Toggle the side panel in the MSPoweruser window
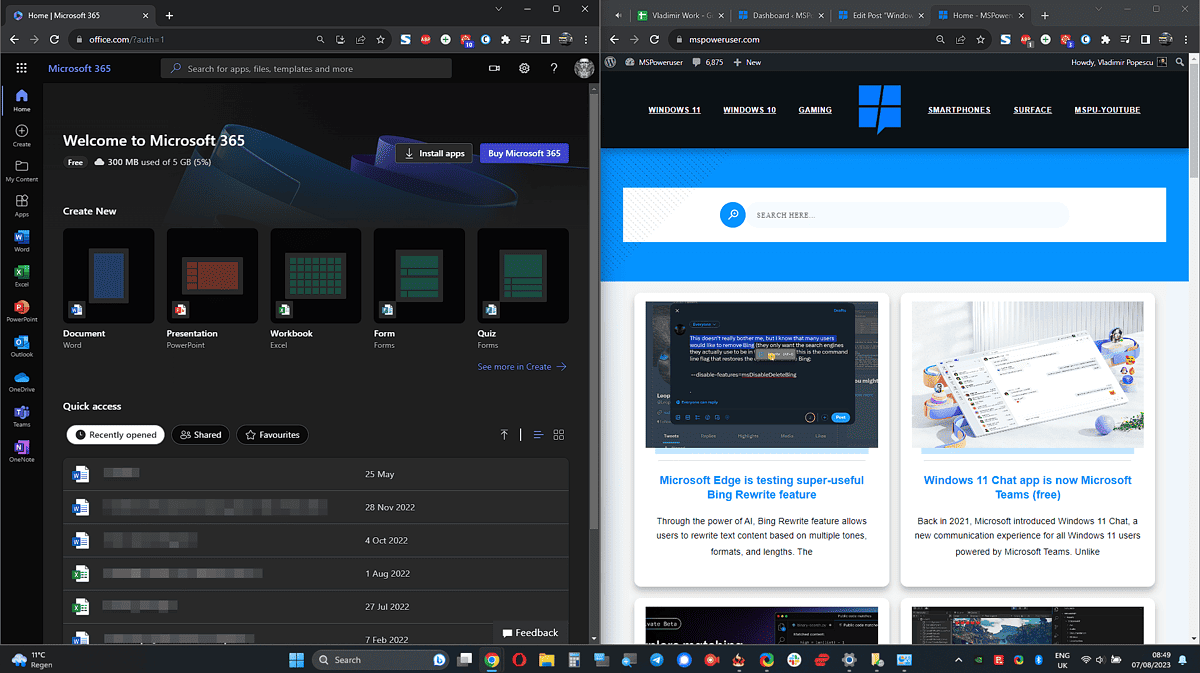This screenshot has width=1200, height=673. point(1144,40)
